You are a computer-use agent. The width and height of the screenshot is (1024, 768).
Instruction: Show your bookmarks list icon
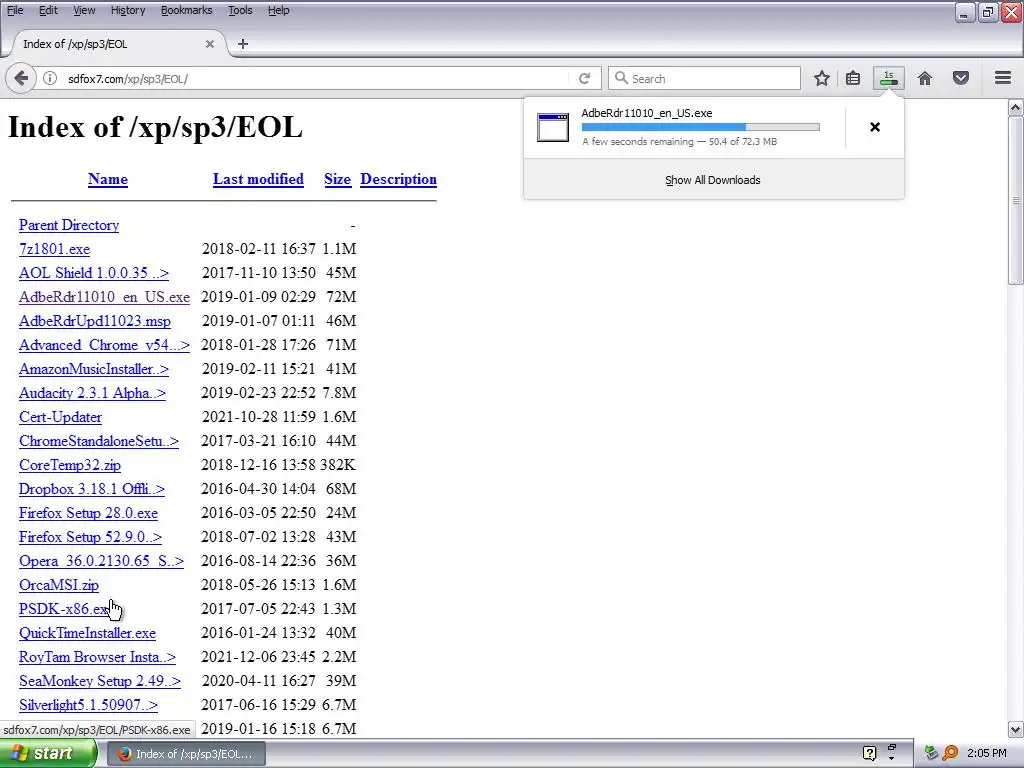click(x=853, y=78)
